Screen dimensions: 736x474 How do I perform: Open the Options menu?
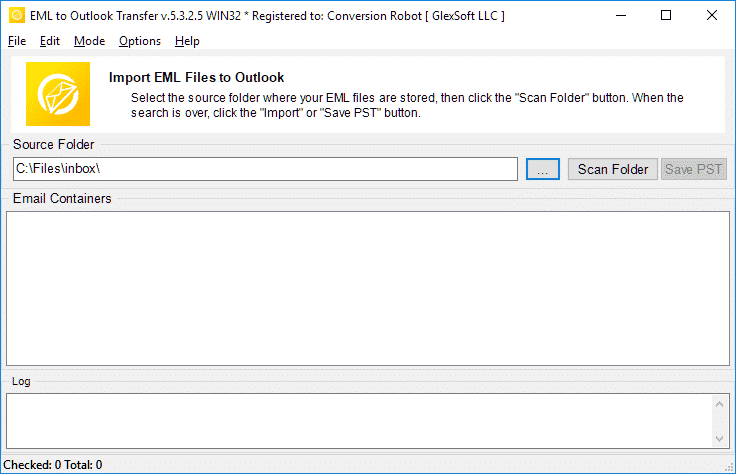point(140,41)
